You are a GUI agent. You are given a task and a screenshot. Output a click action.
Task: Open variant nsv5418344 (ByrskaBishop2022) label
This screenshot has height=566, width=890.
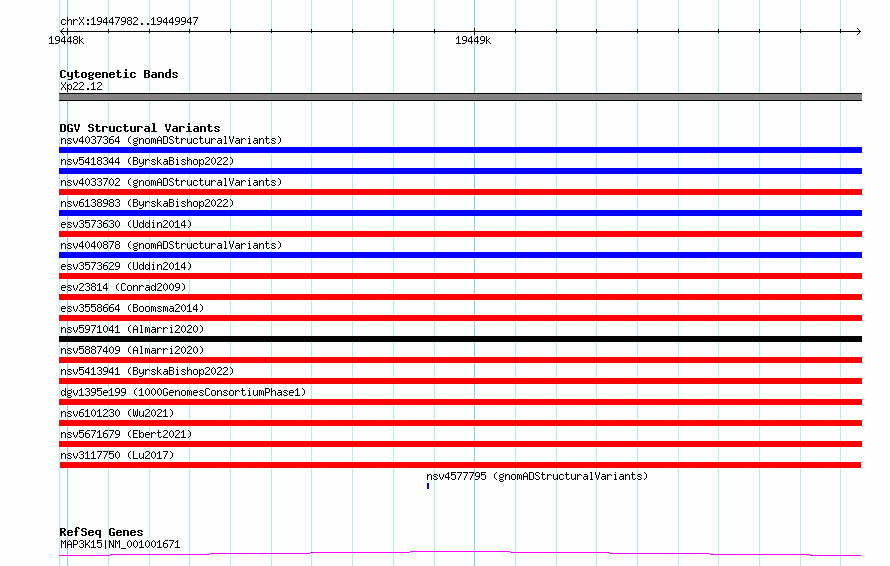click(147, 161)
